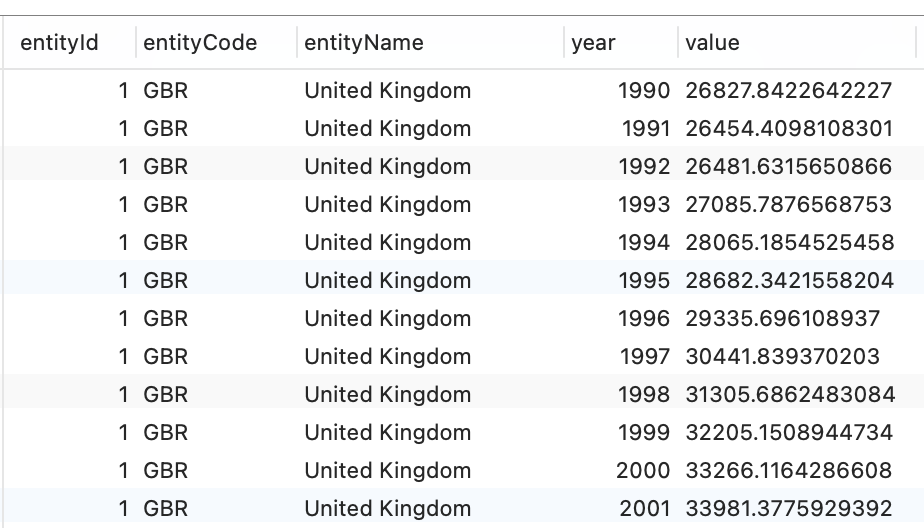Image resolution: width=924 pixels, height=528 pixels.
Task: Click value 32205.1508944734
Action: 789,433
